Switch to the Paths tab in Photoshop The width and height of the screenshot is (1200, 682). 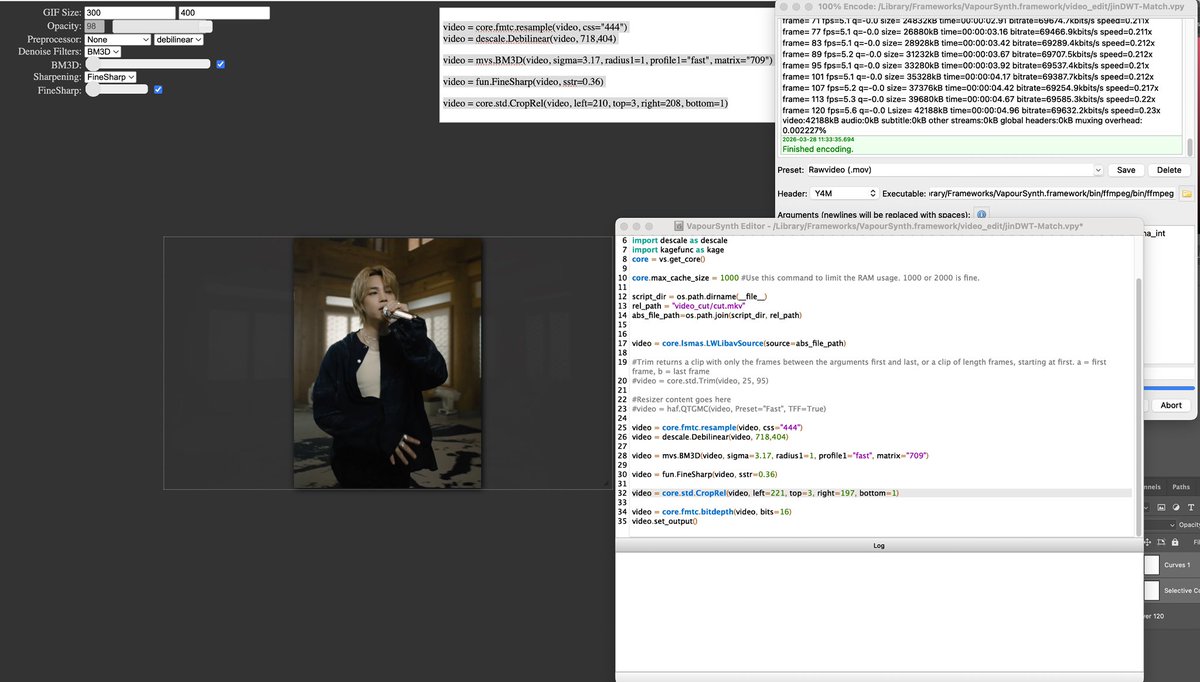(1181, 487)
